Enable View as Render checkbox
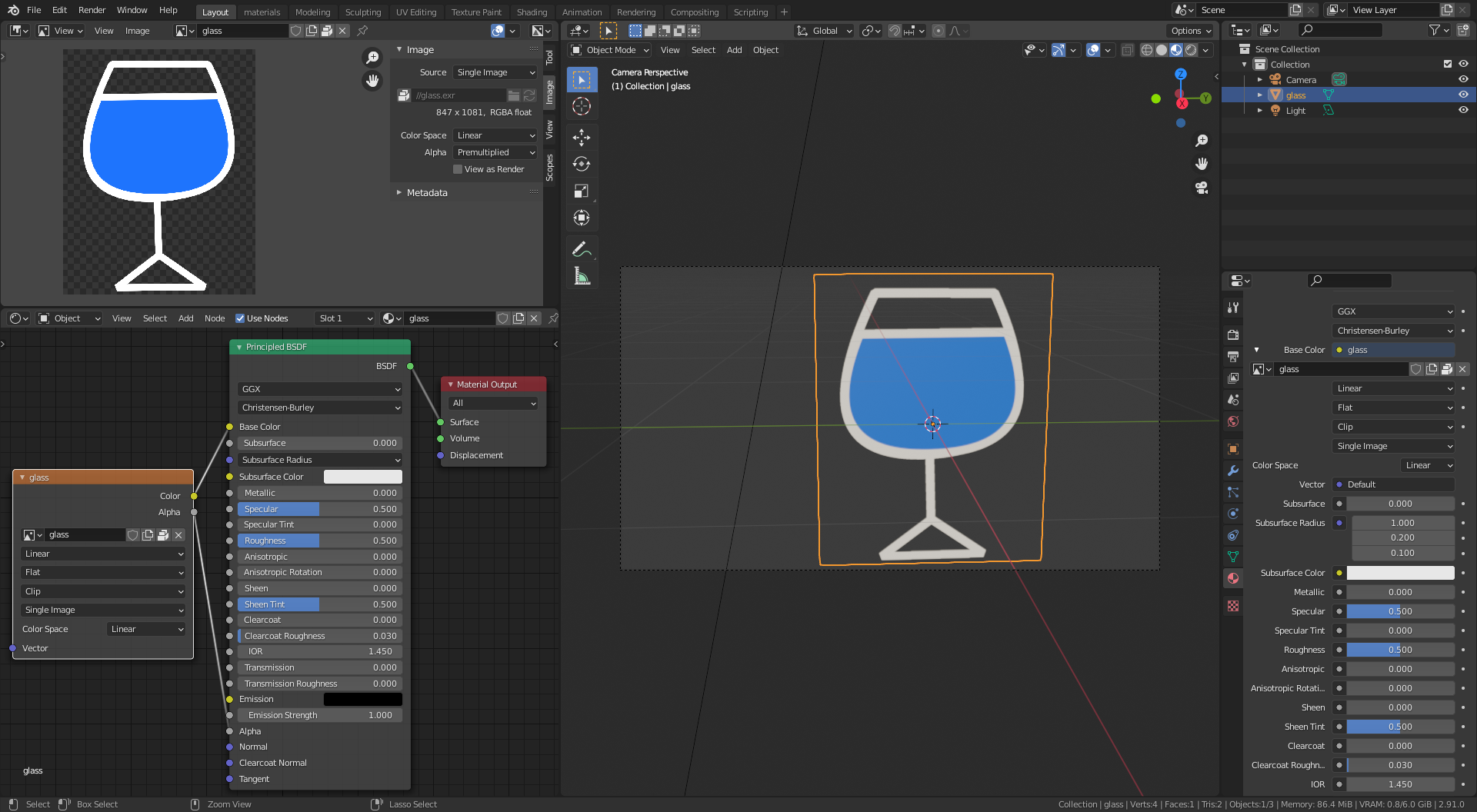The height and width of the screenshot is (812, 1477). coord(458,169)
